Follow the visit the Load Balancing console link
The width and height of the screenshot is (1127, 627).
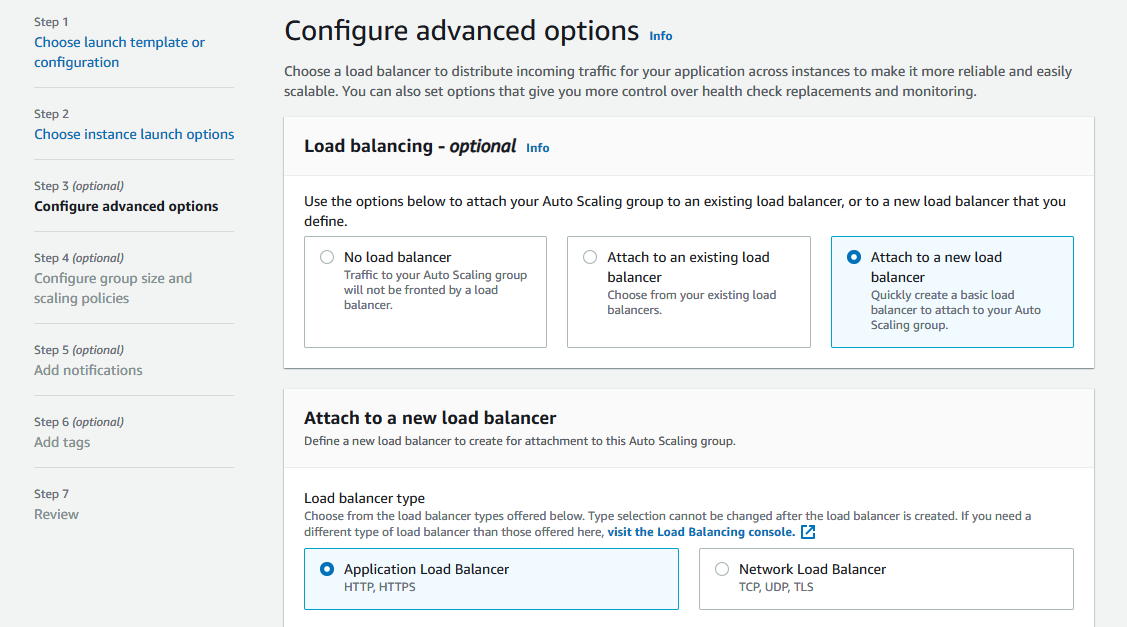[x=700, y=532]
